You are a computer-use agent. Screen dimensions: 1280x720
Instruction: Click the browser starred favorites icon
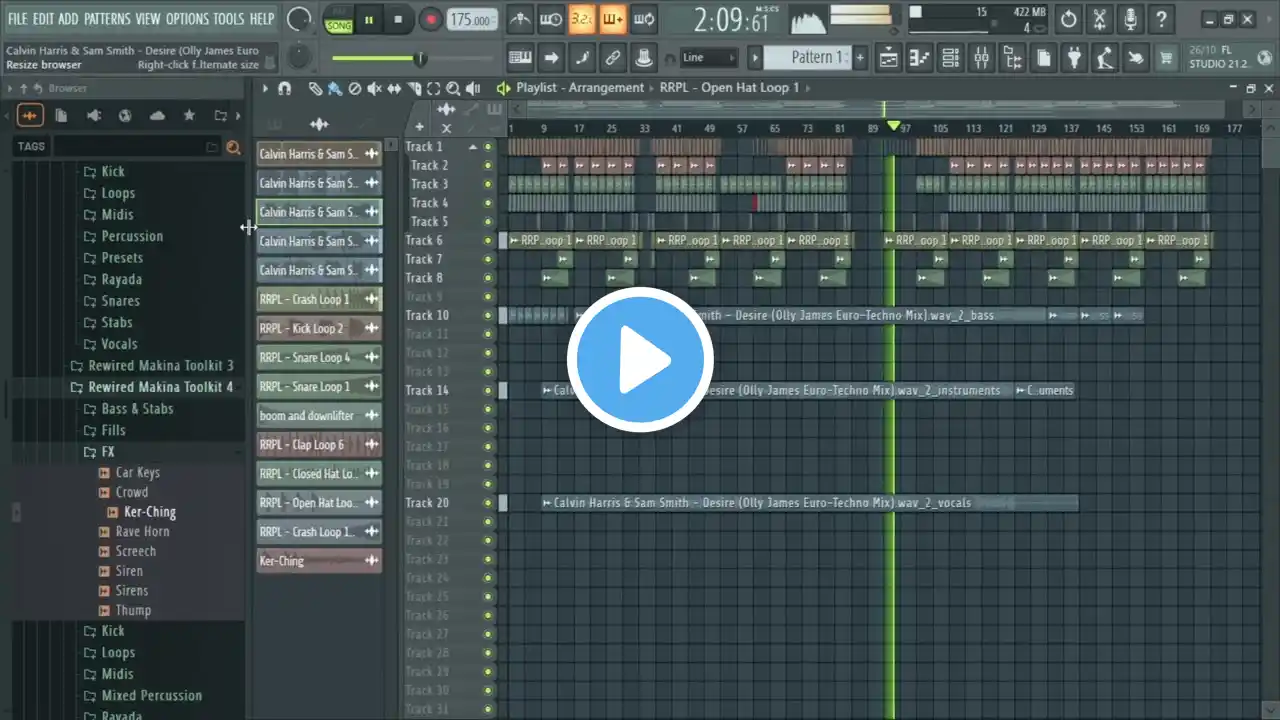pos(189,116)
